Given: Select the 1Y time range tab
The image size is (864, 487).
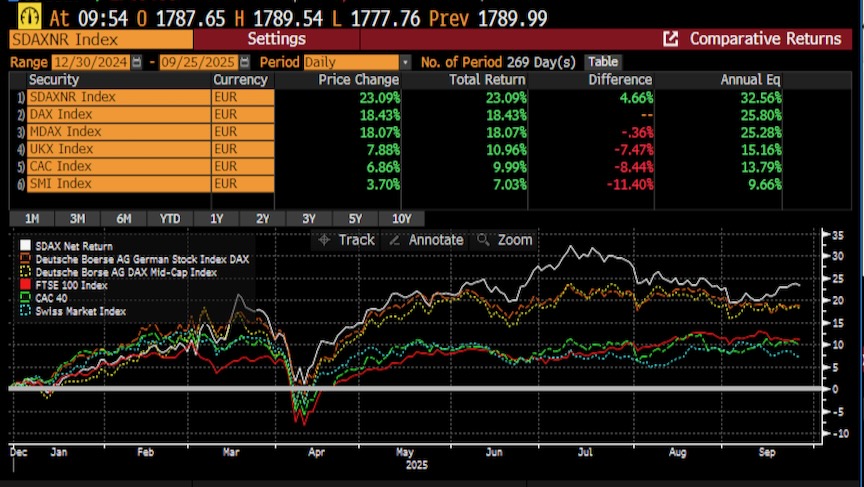Looking at the screenshot, I should tap(215, 218).
